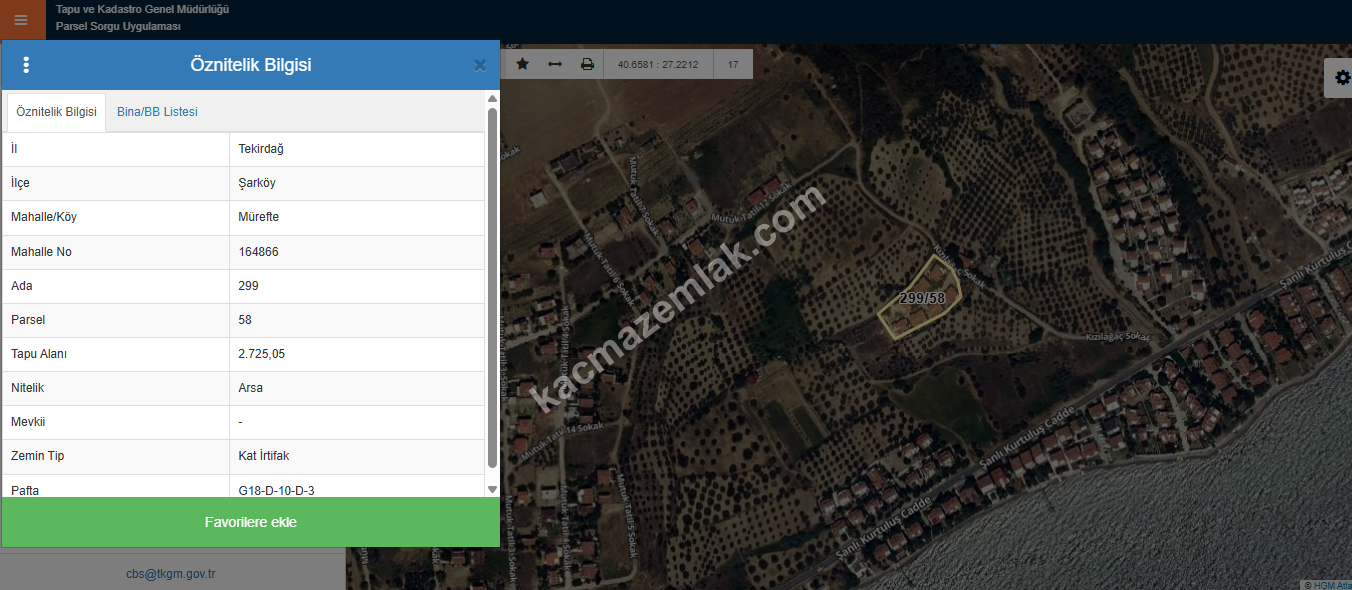Viewport: 1352px width, 590px height.
Task: Click the Mahalle No value 164866
Action: (x=258, y=252)
